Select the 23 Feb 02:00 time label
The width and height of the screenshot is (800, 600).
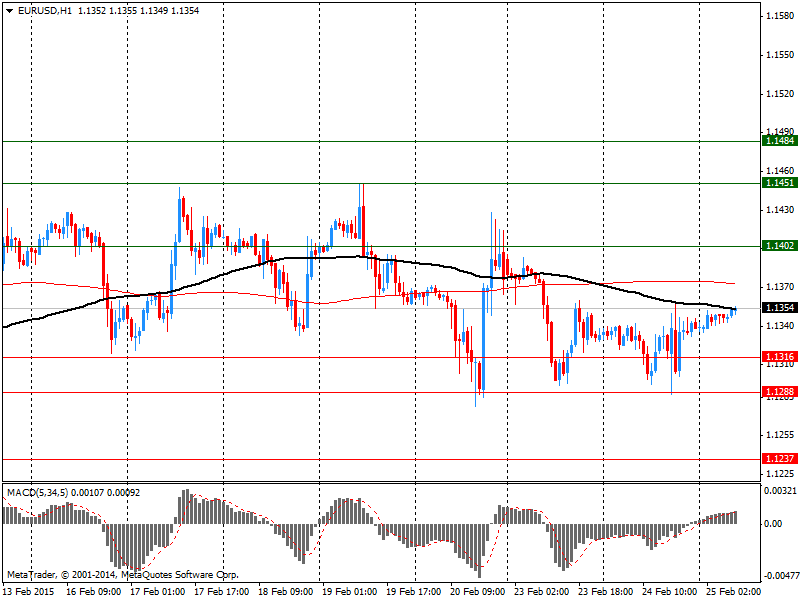pyautogui.click(x=542, y=592)
